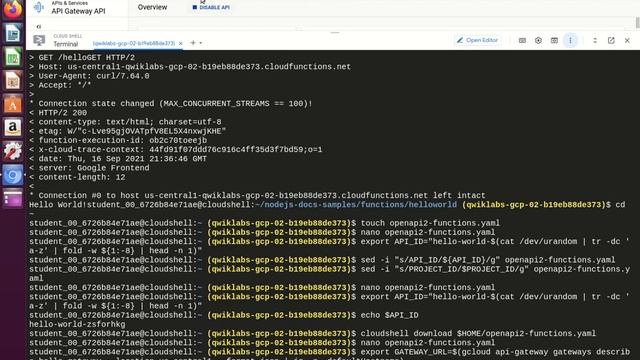Image resolution: width=640 pixels, height=360 pixels.
Task: Click the 'echo $API_ID' command
Action: click(x=389, y=315)
